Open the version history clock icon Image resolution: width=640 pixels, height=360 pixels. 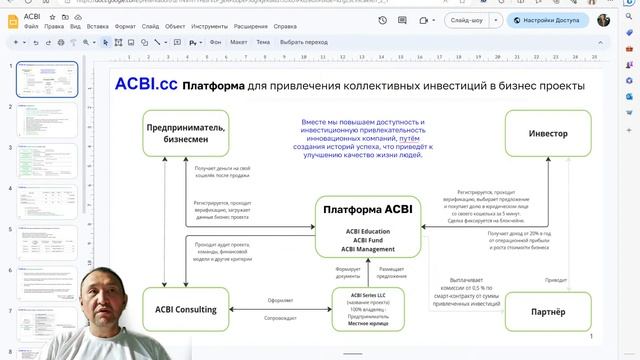382,20
